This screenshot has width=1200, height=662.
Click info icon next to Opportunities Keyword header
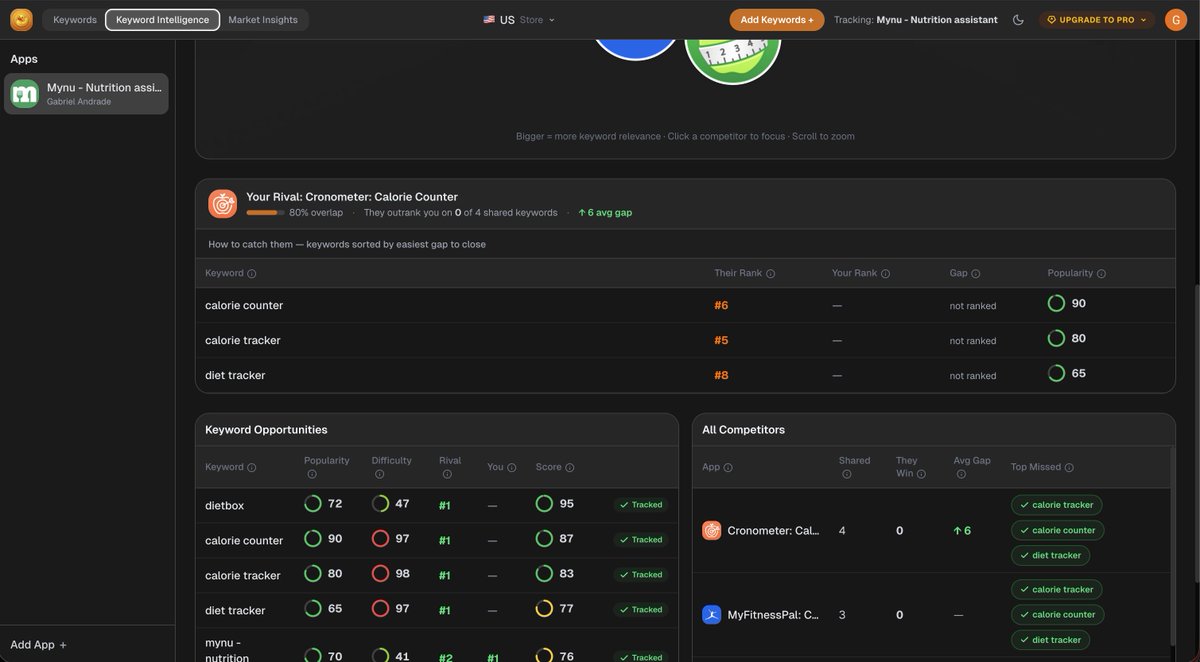(251, 468)
